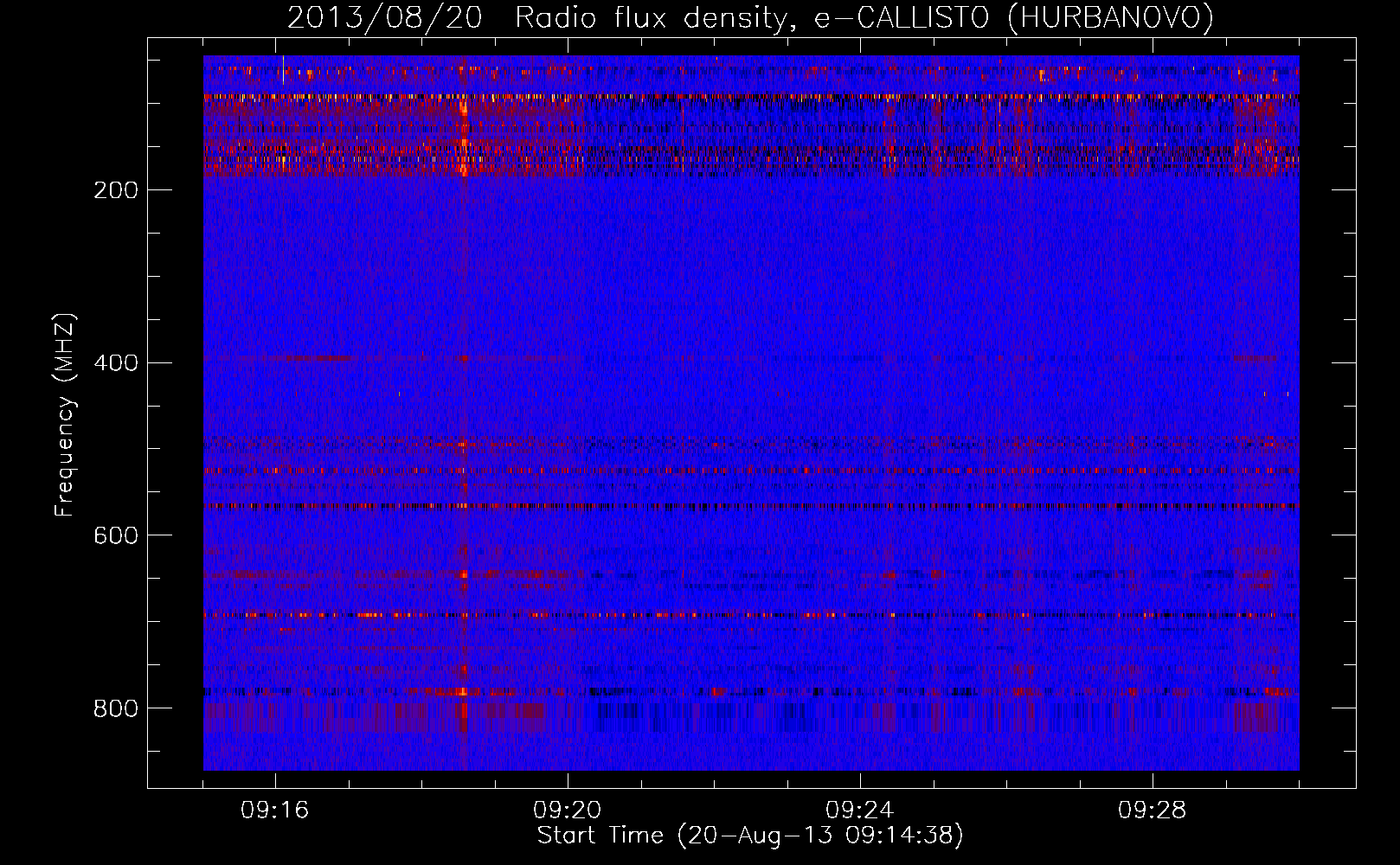Select the 'Frequency (MHZ)' axis label
The width and height of the screenshot is (1400, 865).
coord(65,415)
